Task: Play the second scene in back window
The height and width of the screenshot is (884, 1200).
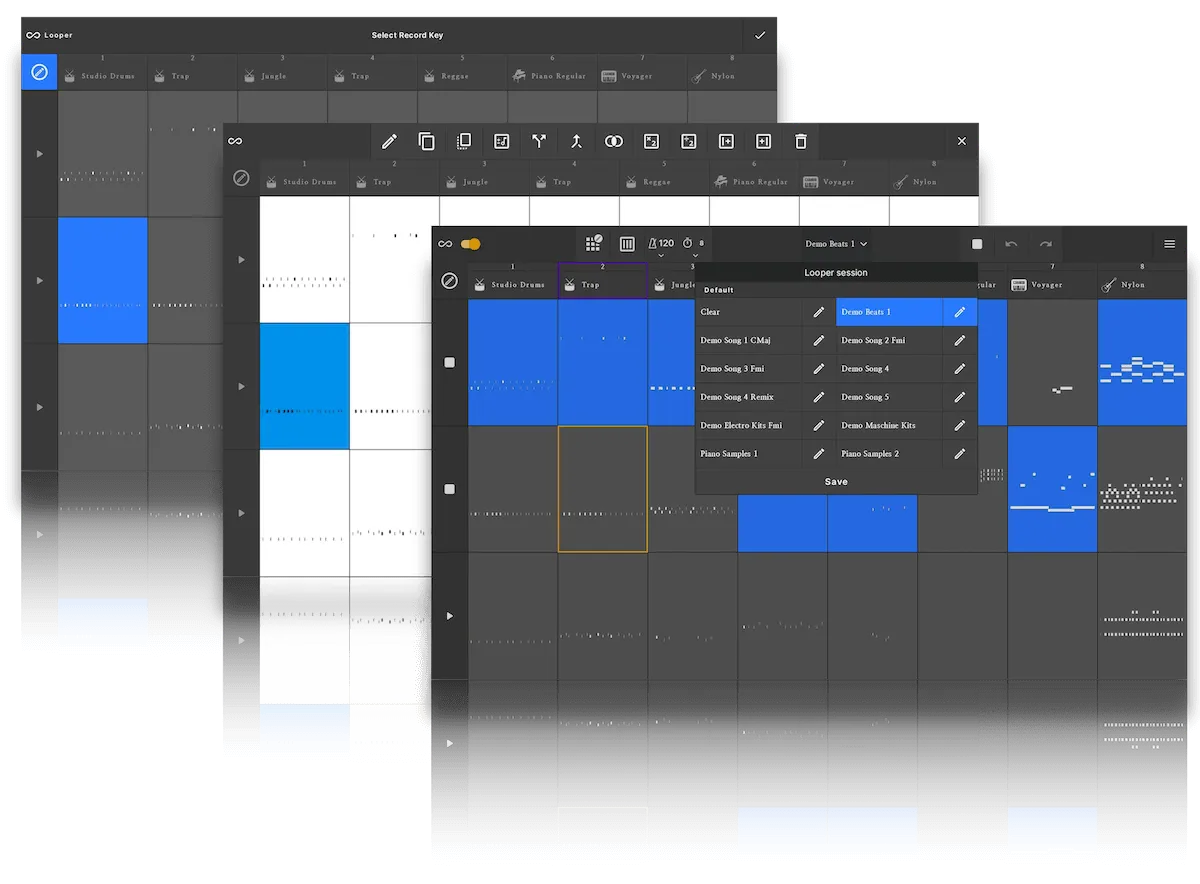Action: [40, 281]
